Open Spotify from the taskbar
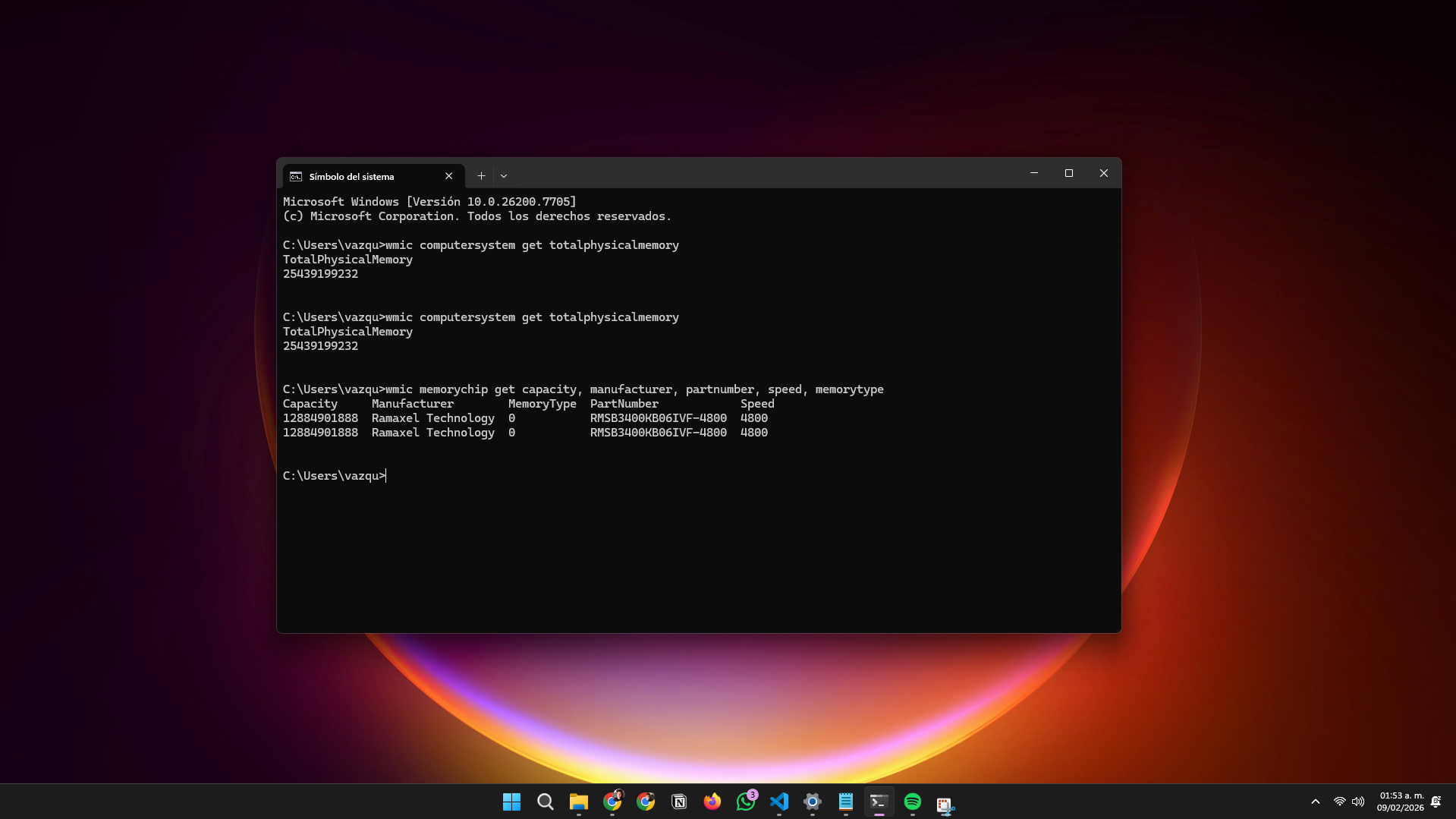 click(x=913, y=802)
